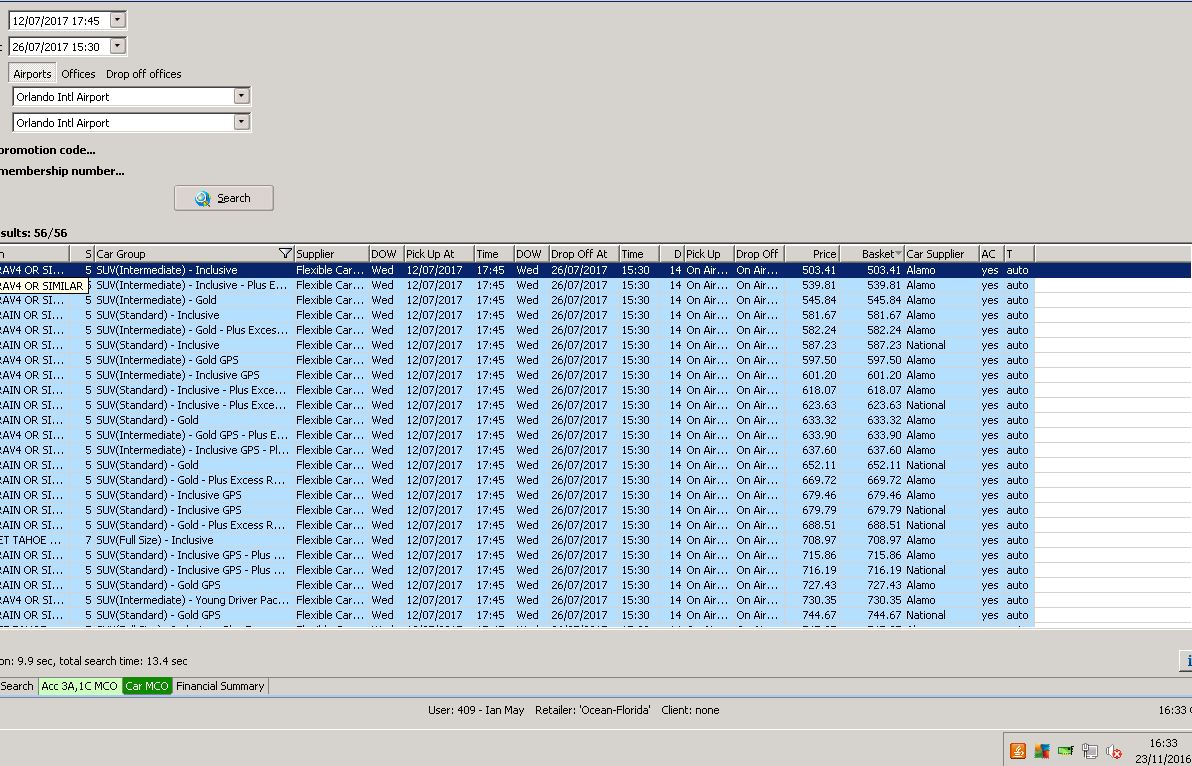The width and height of the screenshot is (1192, 766).
Task: Sort by the Supplier column header
Action: (x=331, y=254)
